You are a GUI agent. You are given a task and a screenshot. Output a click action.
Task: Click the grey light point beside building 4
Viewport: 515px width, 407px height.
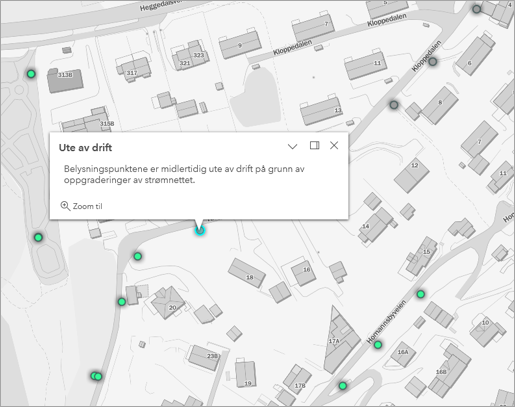477,9
